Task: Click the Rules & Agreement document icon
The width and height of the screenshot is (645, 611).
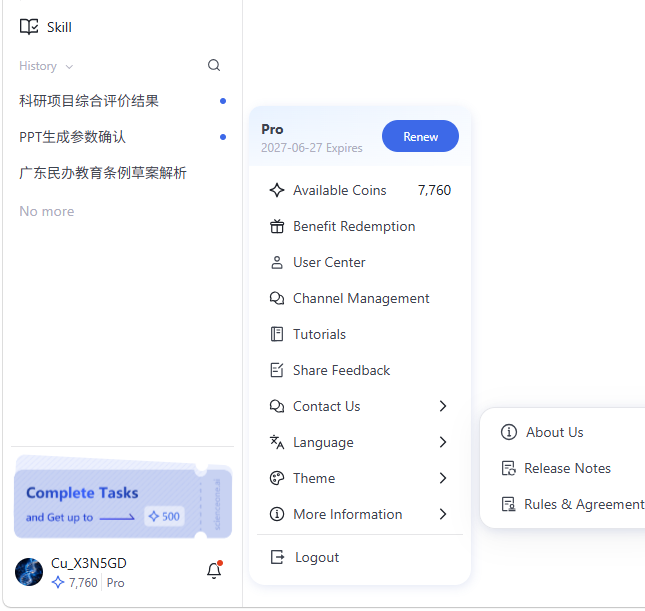Action: click(509, 504)
